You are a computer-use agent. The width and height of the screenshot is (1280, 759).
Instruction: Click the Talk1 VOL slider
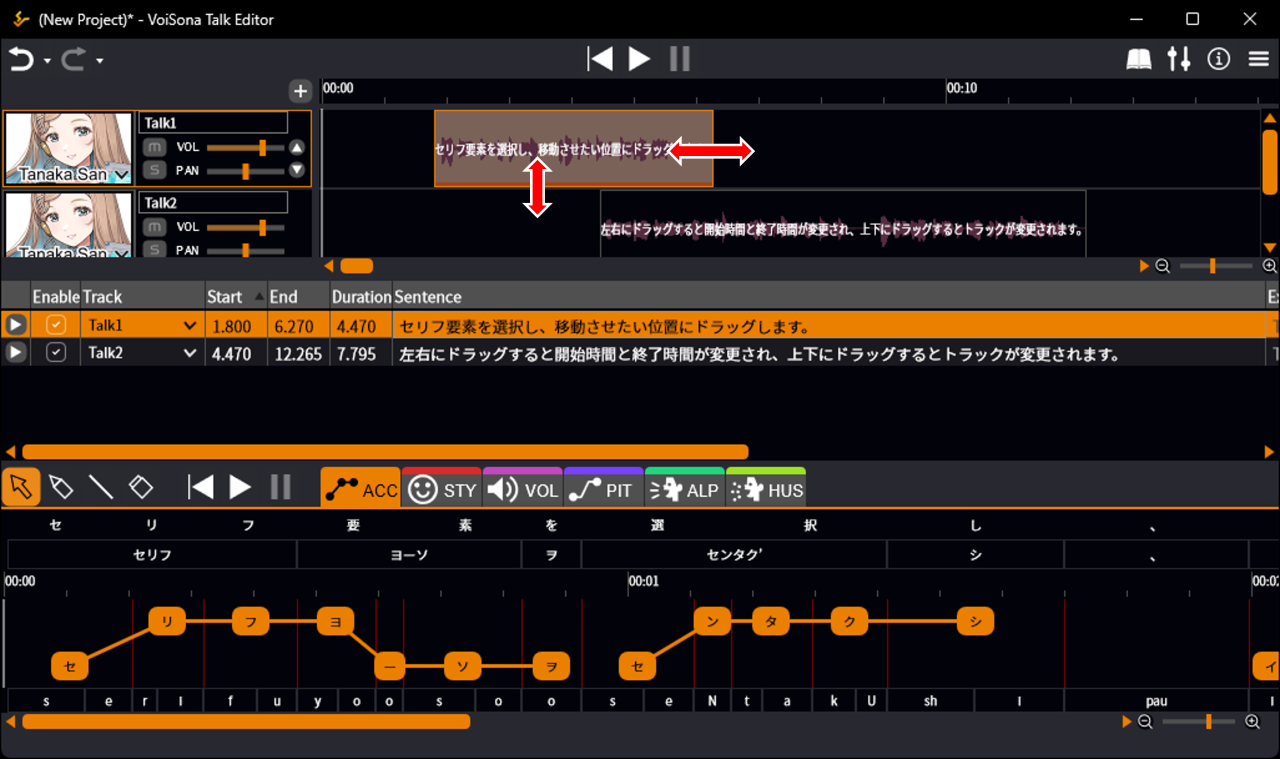[x=245, y=147]
